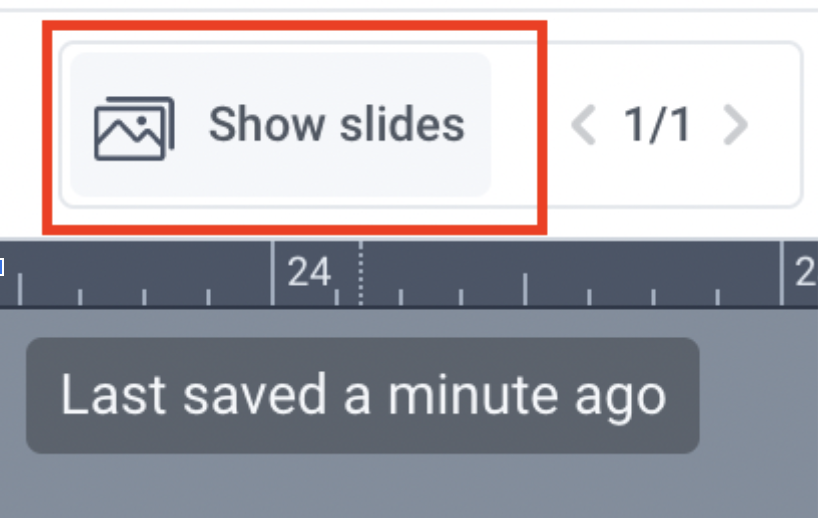Select the dotted playhead line on the ruler

360,273
